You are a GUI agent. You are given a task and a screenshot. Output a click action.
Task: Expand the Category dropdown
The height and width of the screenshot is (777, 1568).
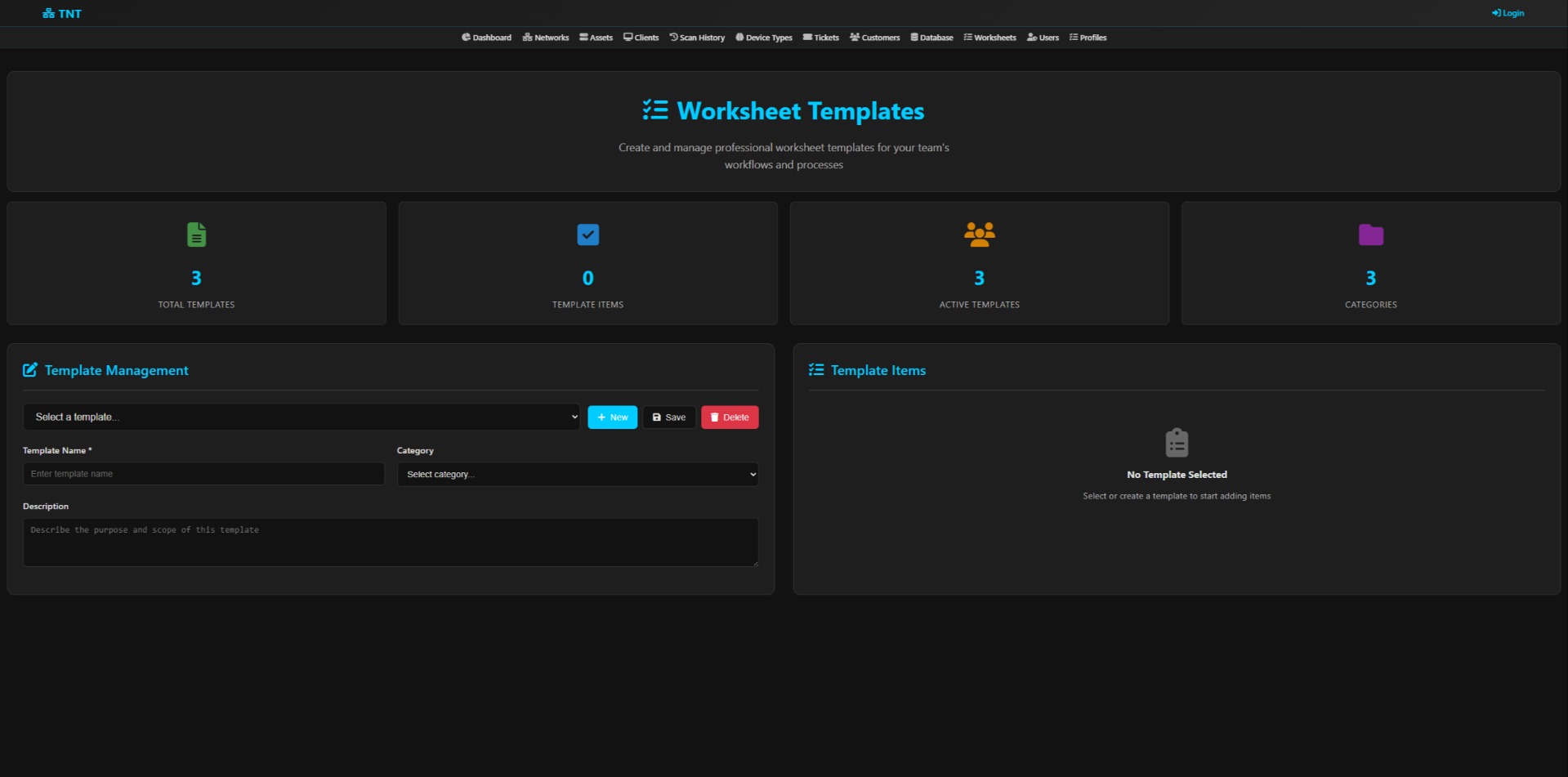[577, 474]
